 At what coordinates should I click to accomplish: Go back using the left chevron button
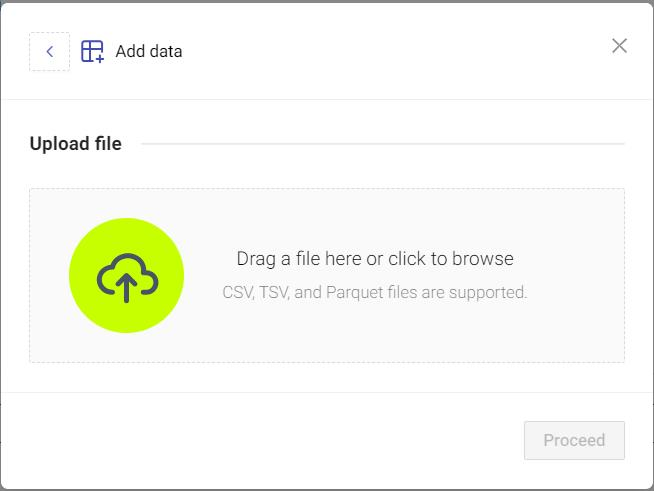pos(49,52)
